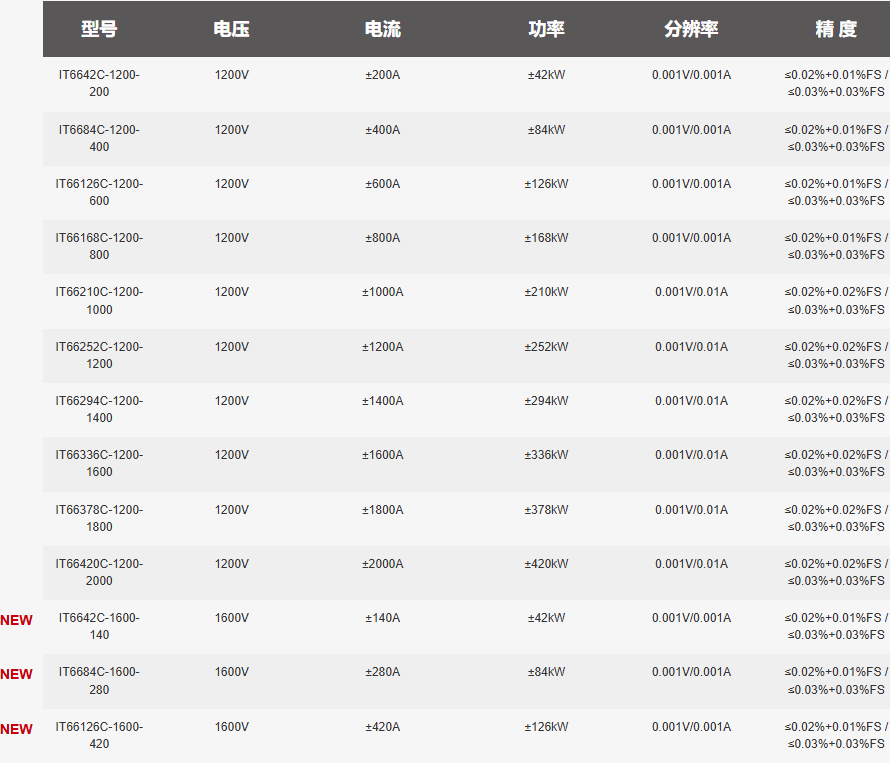The height and width of the screenshot is (763, 890).
Task: Click the ±378kW power value
Action: [x=546, y=510]
